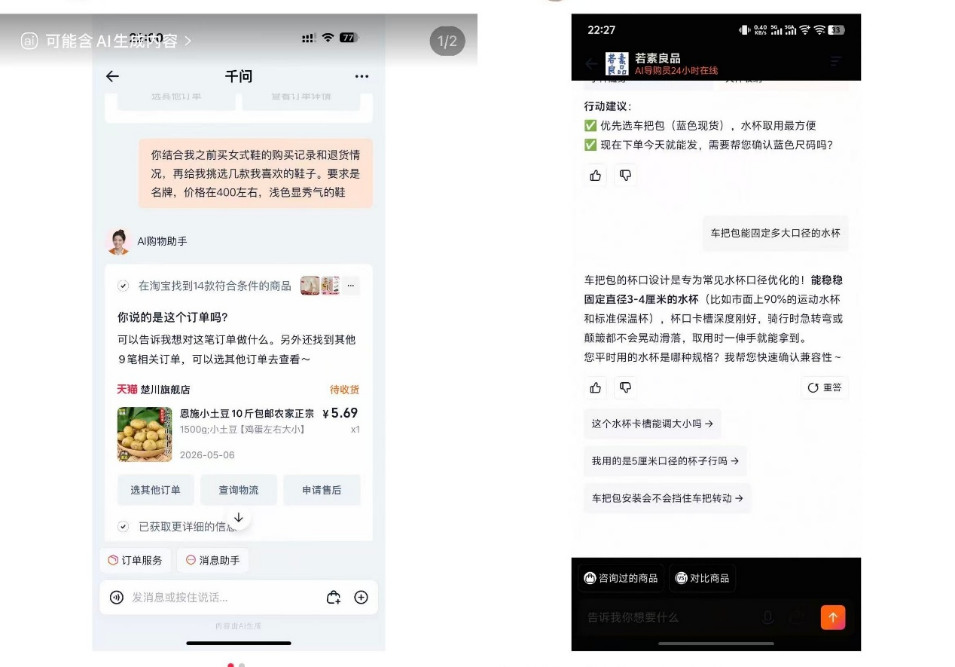
Task: Open the 可能含AI生成内容 notice link
Action: coord(107,41)
